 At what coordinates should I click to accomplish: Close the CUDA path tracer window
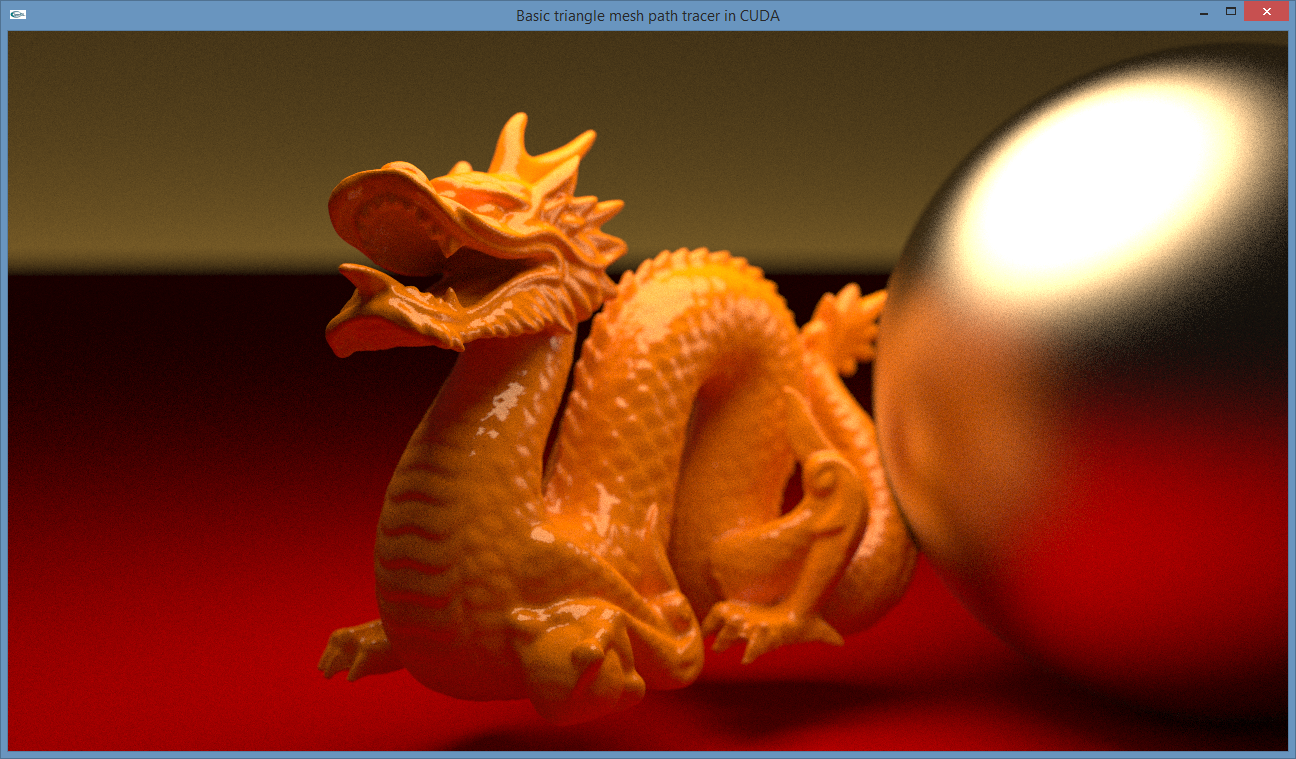[1266, 12]
